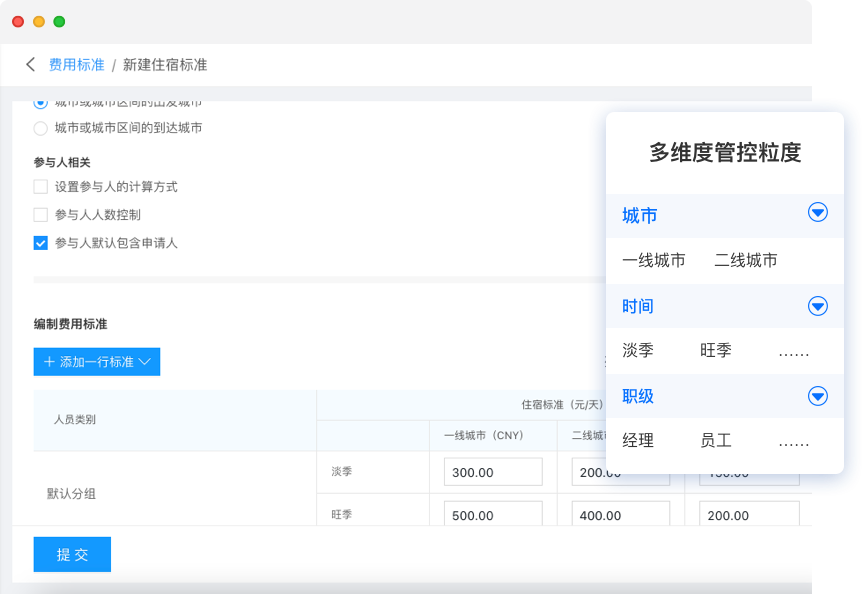
Task: Select 经理 under 职级
Action: [640, 441]
